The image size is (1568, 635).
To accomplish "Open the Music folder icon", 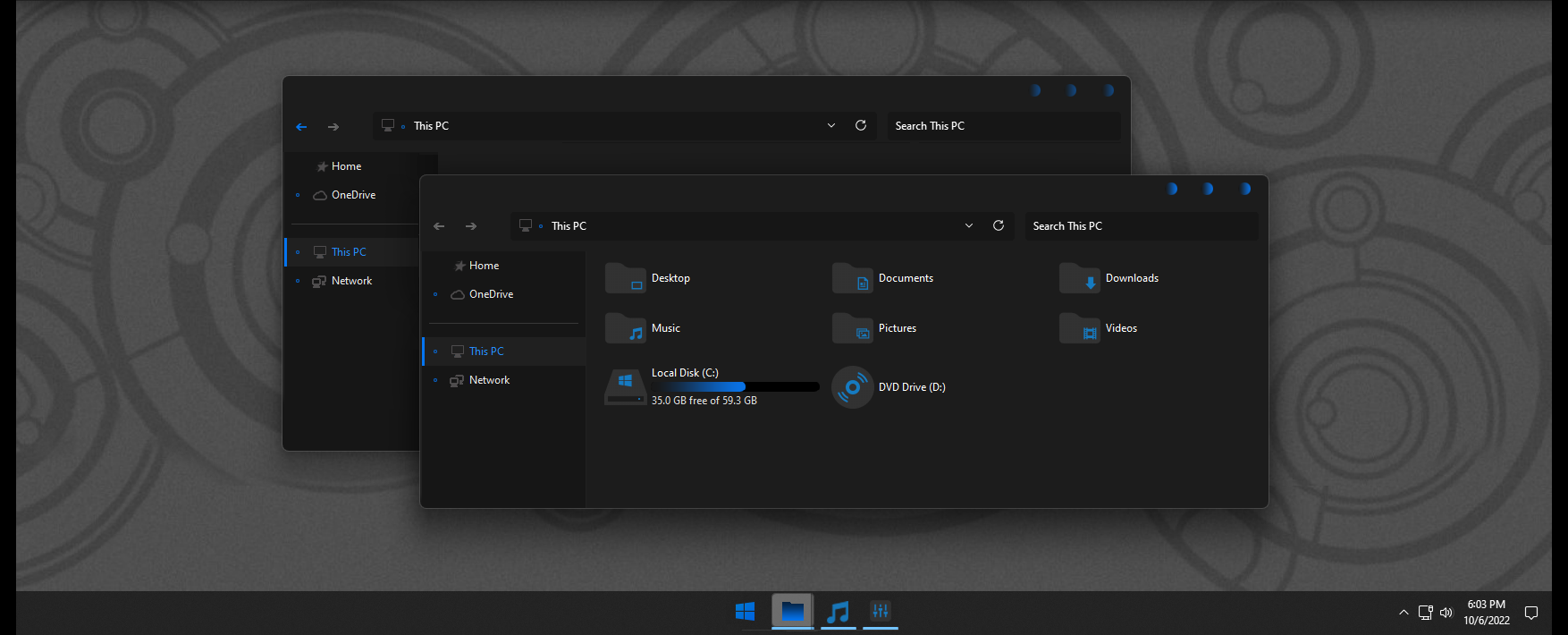I will pyautogui.click(x=625, y=328).
